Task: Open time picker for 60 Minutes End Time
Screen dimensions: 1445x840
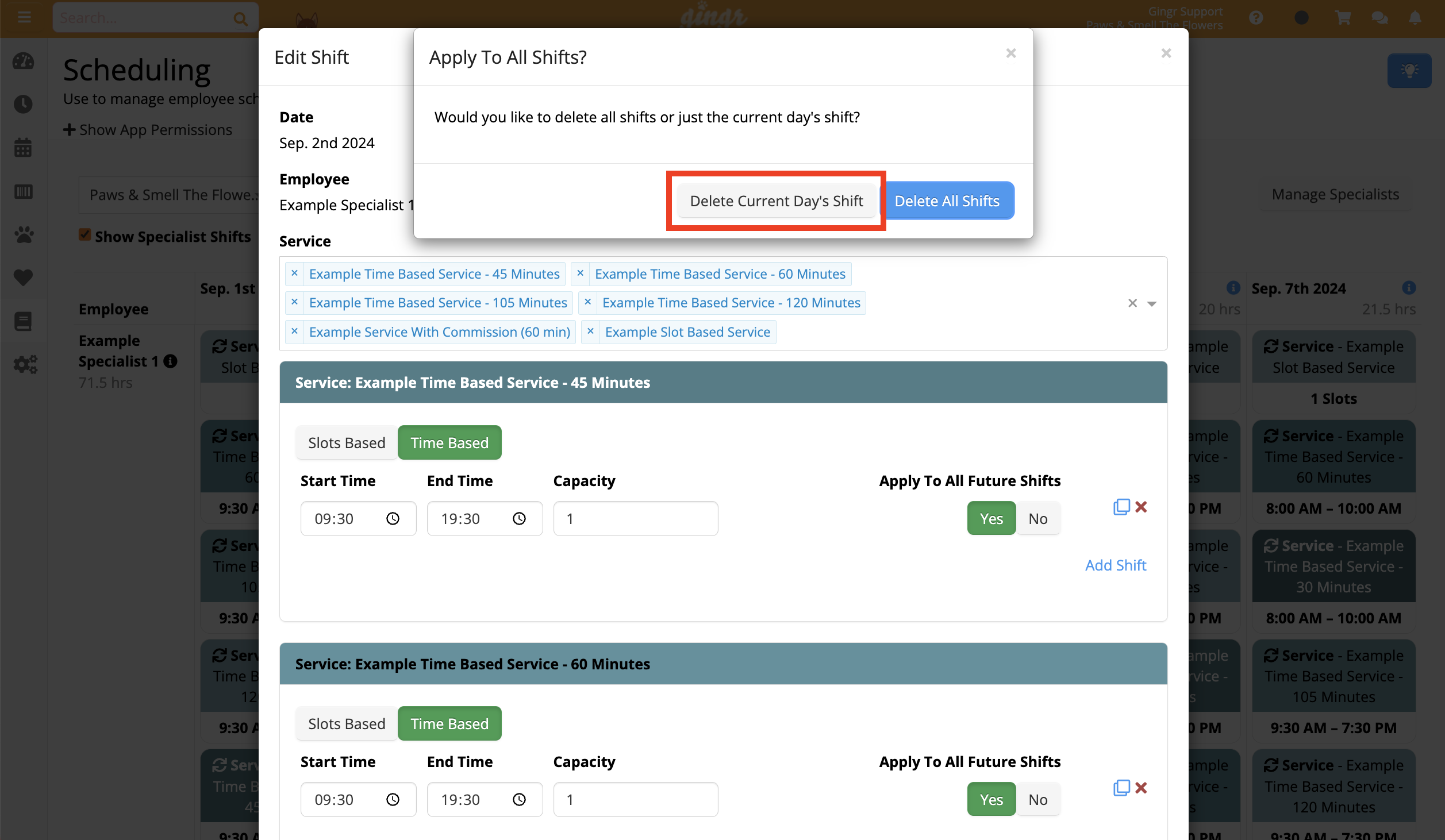Action: tap(519, 799)
